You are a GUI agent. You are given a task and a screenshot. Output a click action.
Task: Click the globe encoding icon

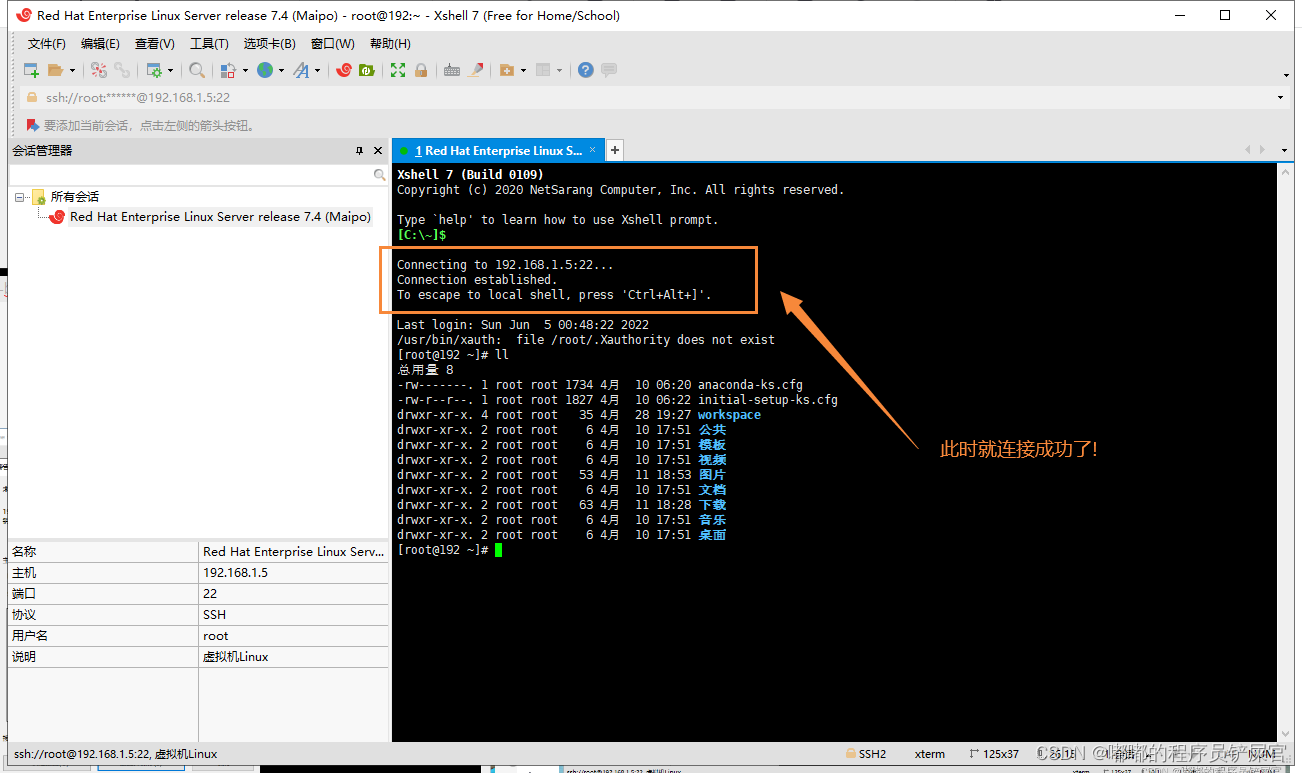(264, 70)
